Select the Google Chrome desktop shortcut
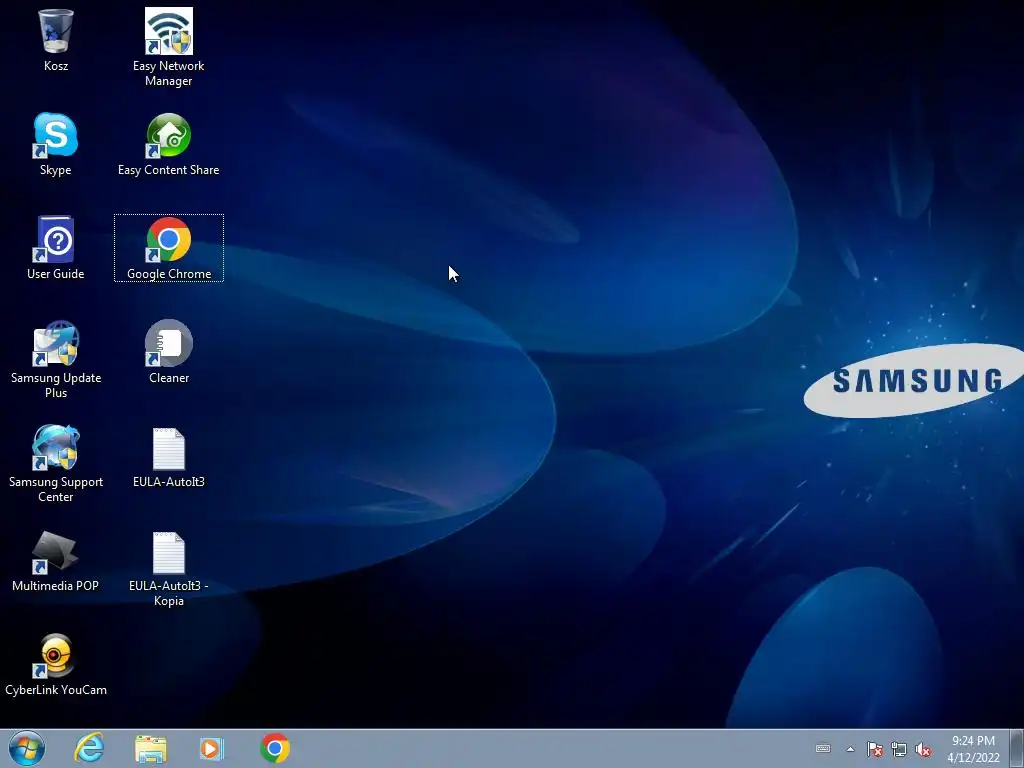The height and width of the screenshot is (768, 1024). click(x=168, y=248)
